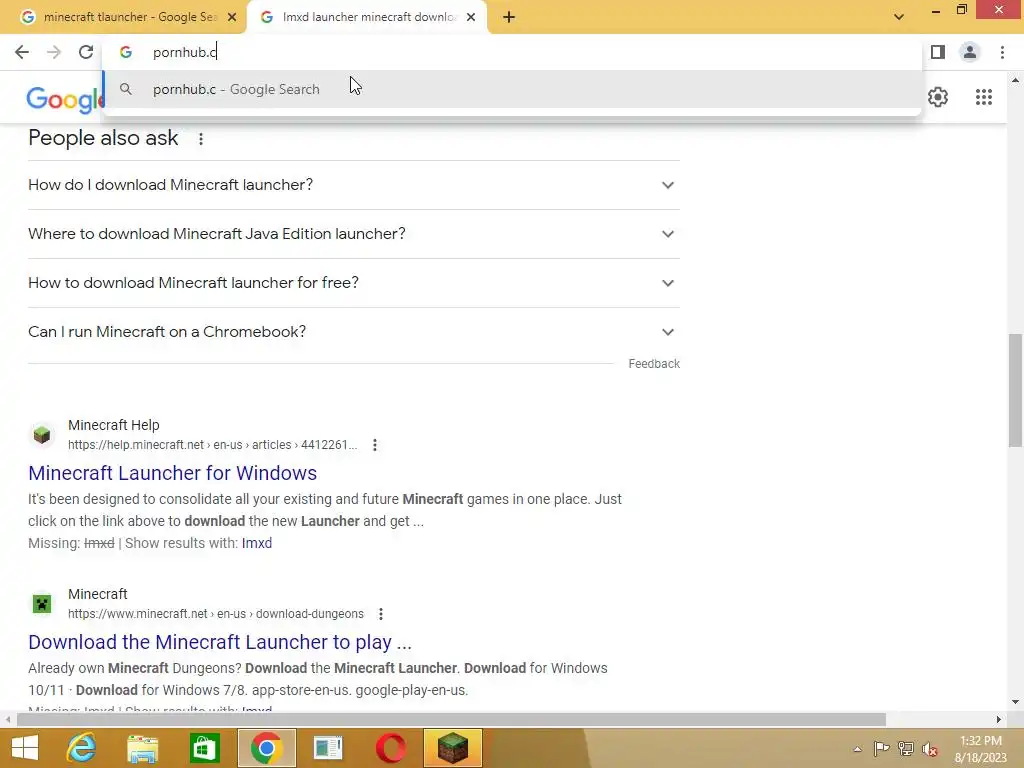Click the Feedback link
This screenshot has height=768, width=1024.
(x=654, y=364)
